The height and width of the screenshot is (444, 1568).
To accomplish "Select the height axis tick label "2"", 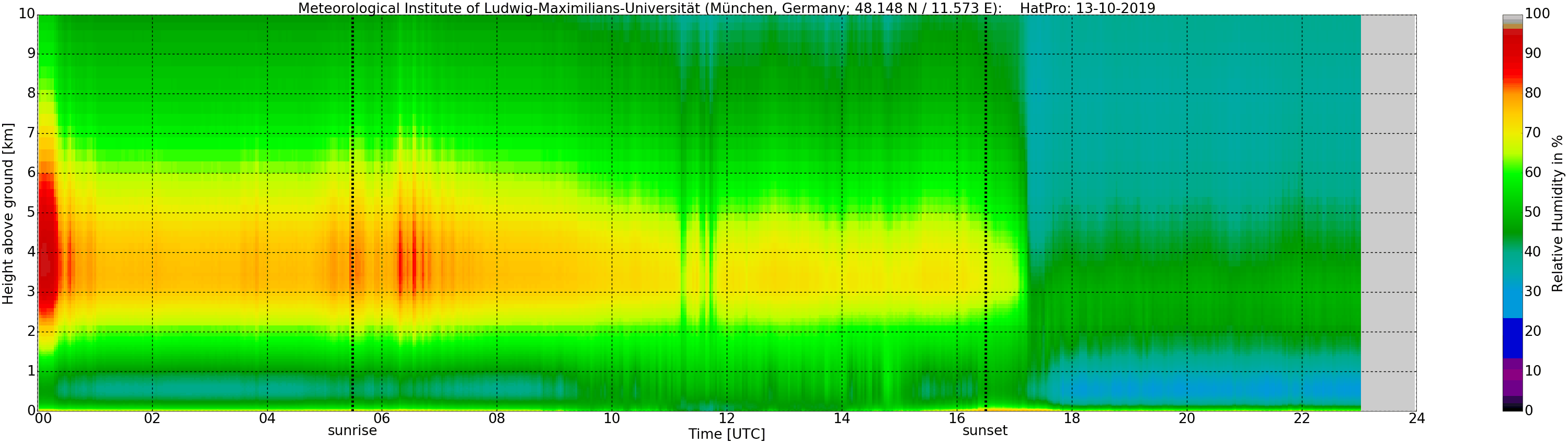I will pos(32,332).
